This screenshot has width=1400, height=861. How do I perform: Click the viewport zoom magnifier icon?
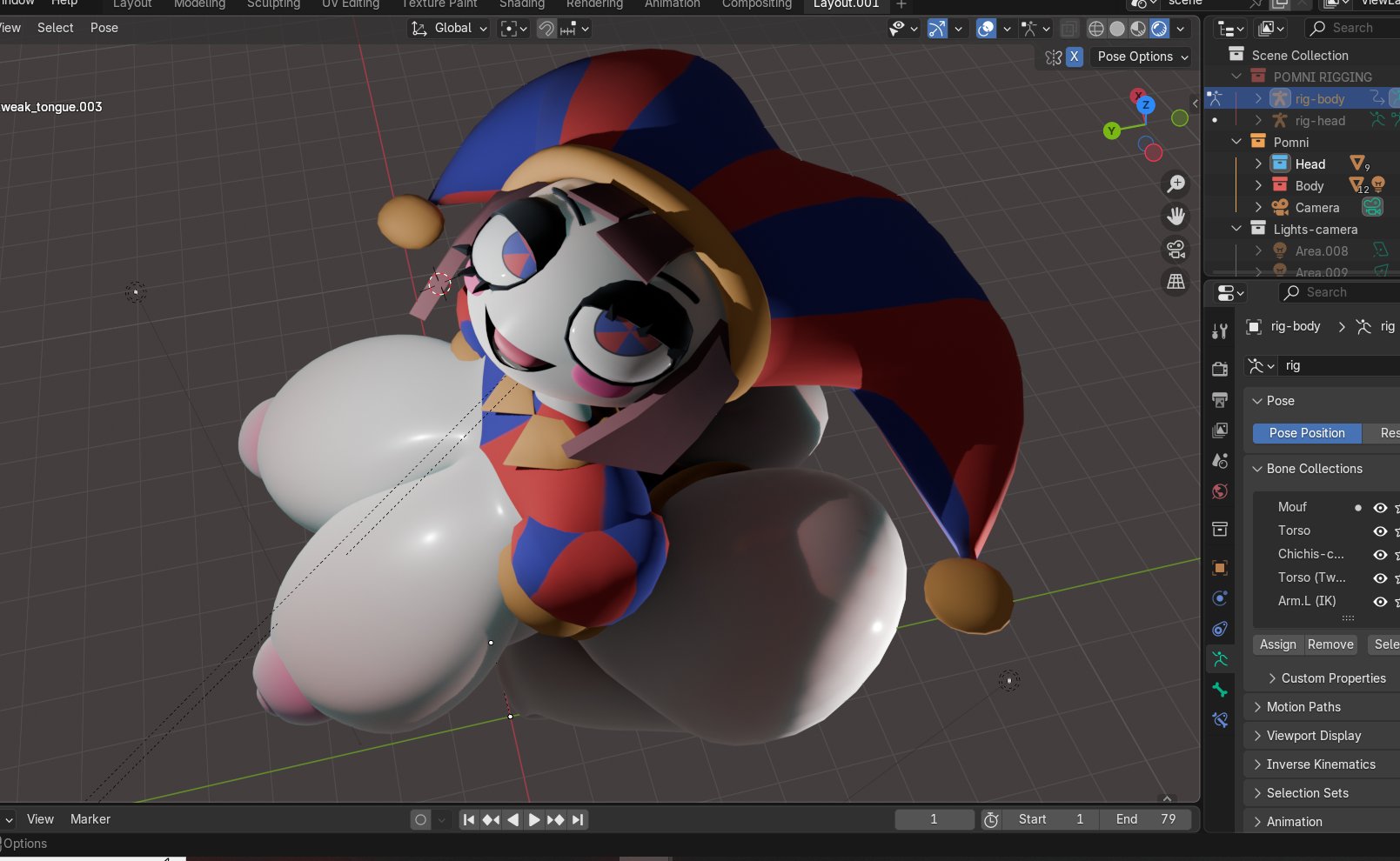[1176, 184]
